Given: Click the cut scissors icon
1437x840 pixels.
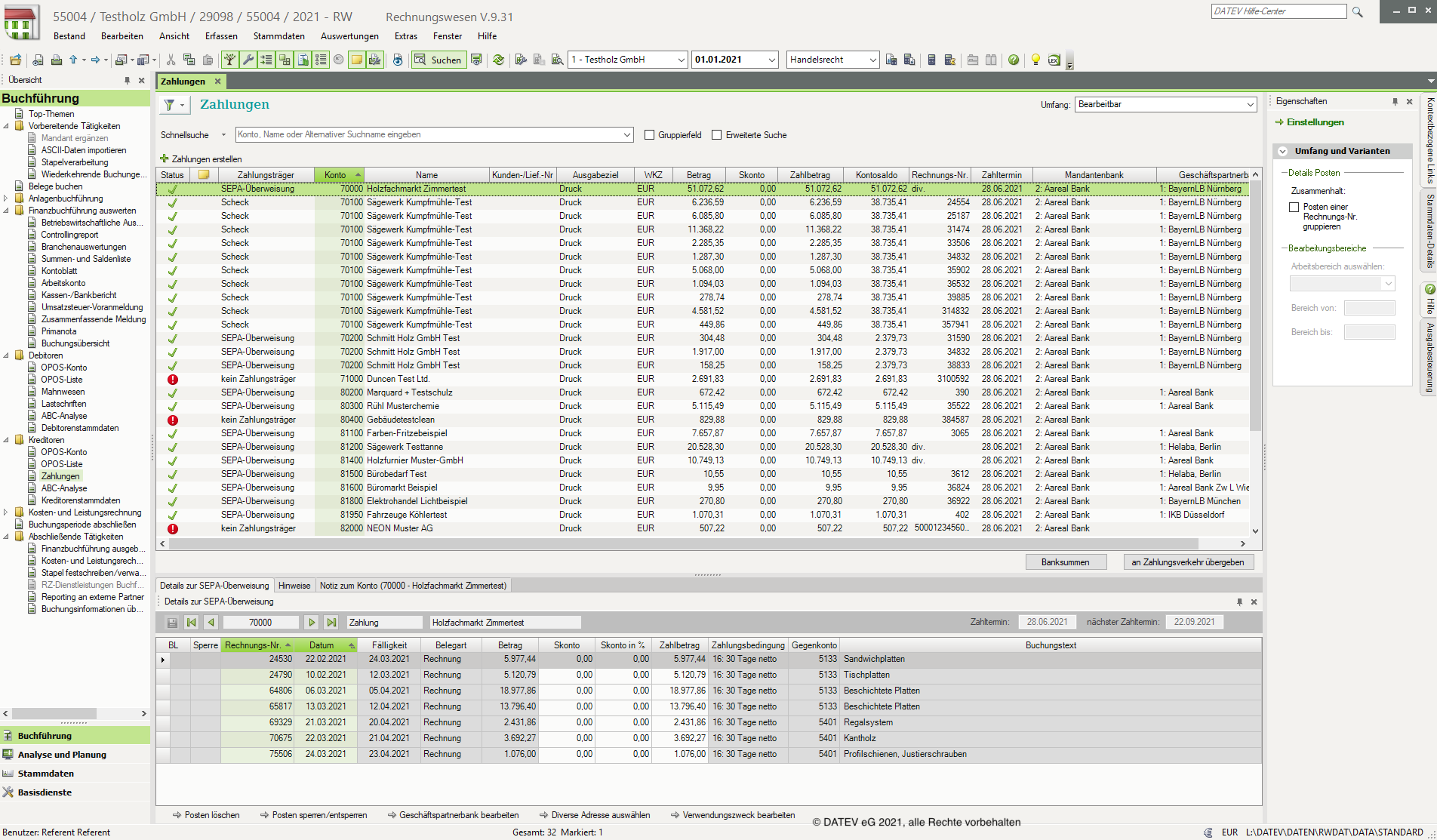Looking at the screenshot, I should 171,60.
